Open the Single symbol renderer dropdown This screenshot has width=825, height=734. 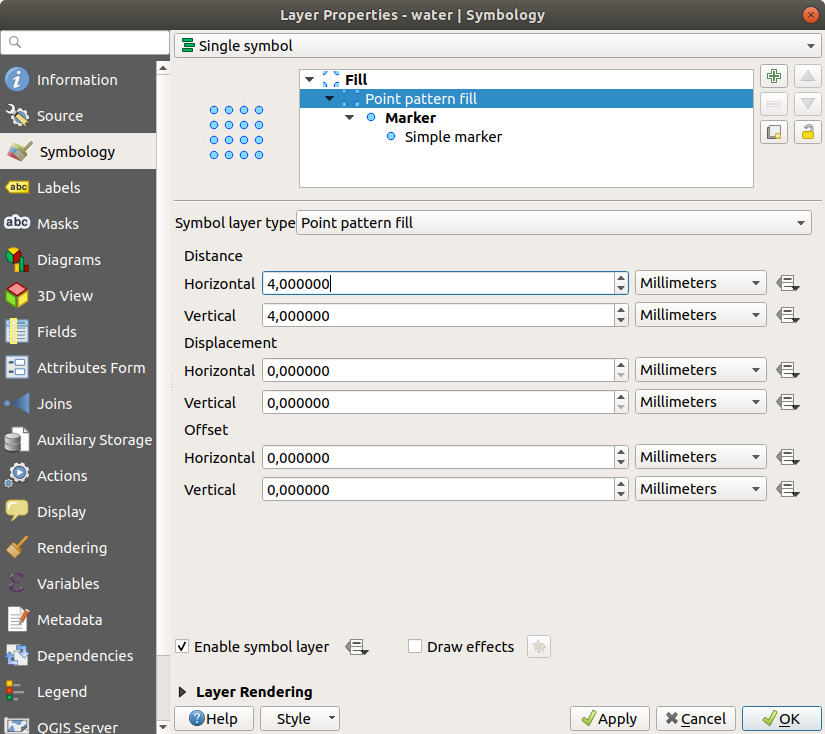tap(497, 46)
